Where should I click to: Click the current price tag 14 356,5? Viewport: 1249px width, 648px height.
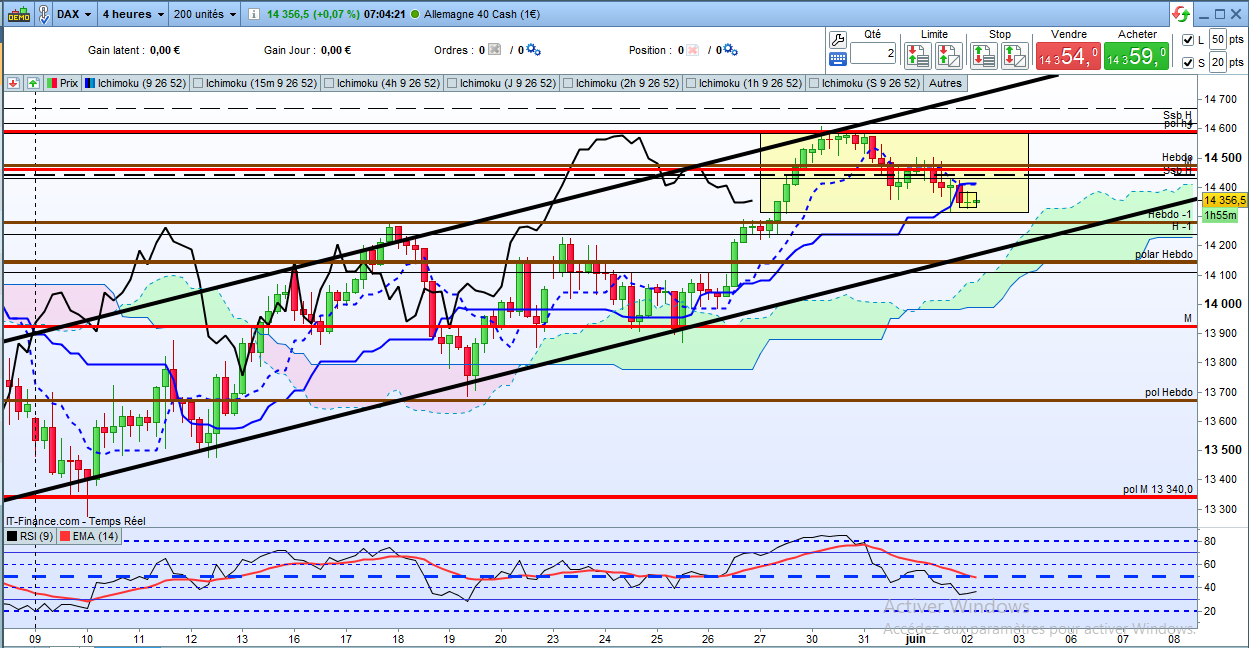pos(1224,200)
